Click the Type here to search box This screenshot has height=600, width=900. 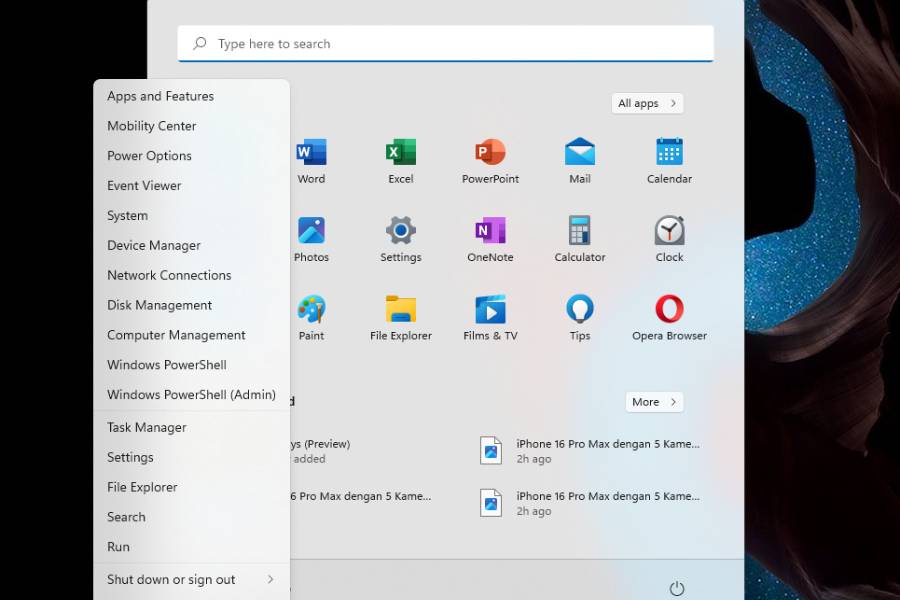click(446, 44)
